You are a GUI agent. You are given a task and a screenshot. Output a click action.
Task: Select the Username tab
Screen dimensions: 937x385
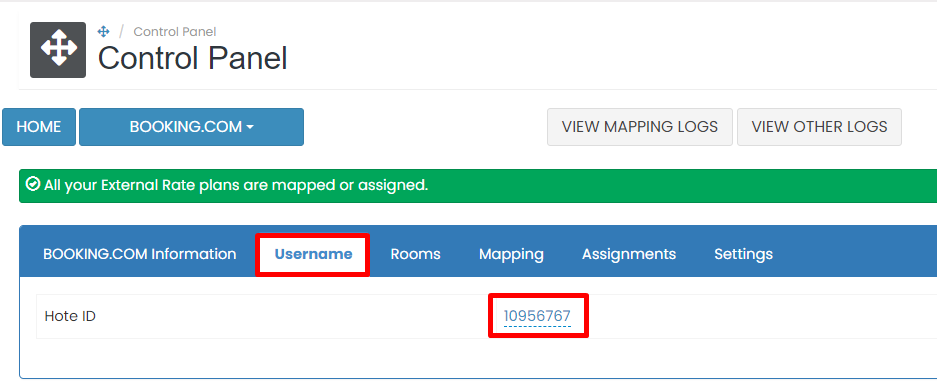[313, 254]
